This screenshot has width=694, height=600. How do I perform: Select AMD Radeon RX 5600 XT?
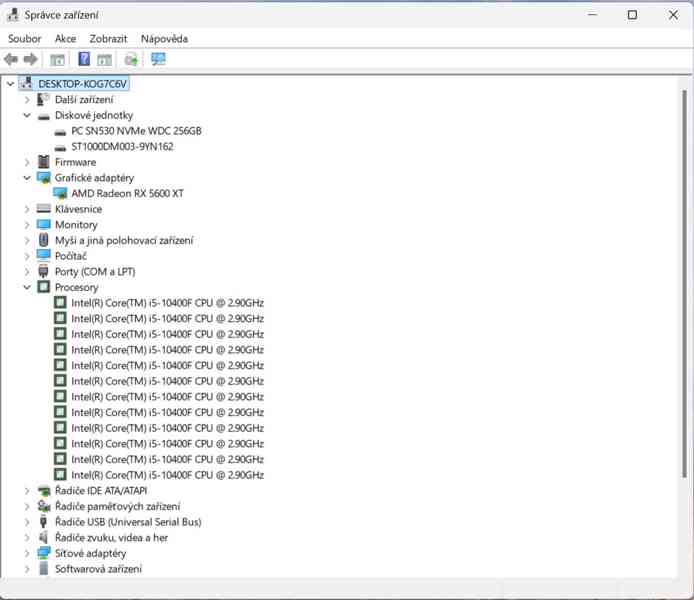point(127,193)
